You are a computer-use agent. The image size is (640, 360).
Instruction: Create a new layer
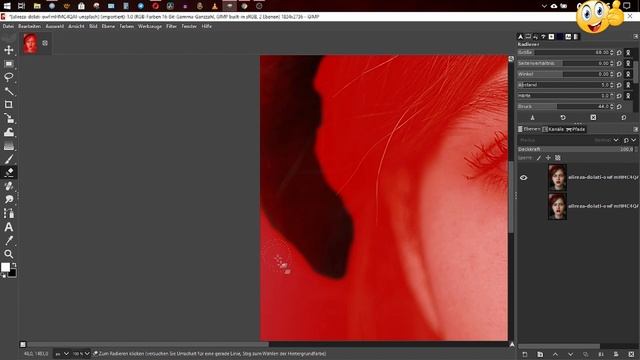tap(525, 354)
